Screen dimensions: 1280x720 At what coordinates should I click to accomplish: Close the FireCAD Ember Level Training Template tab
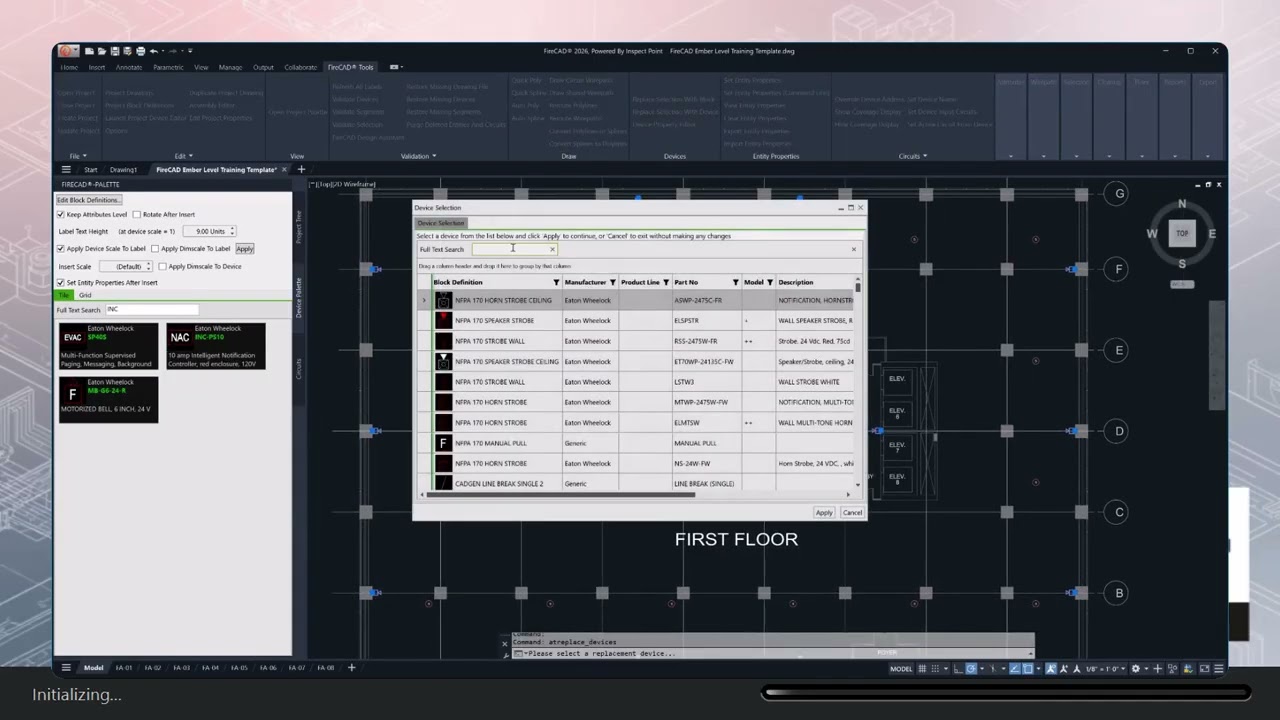click(x=284, y=170)
